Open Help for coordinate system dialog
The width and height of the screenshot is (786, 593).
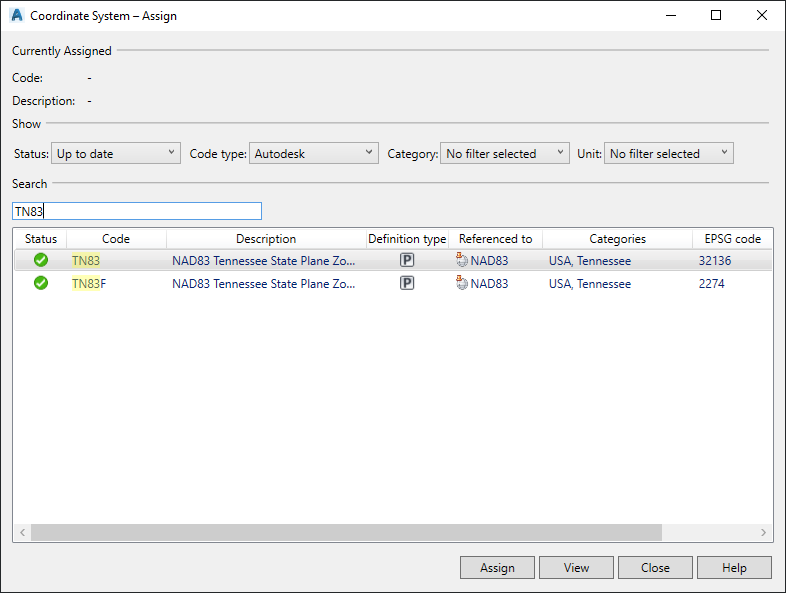734,567
